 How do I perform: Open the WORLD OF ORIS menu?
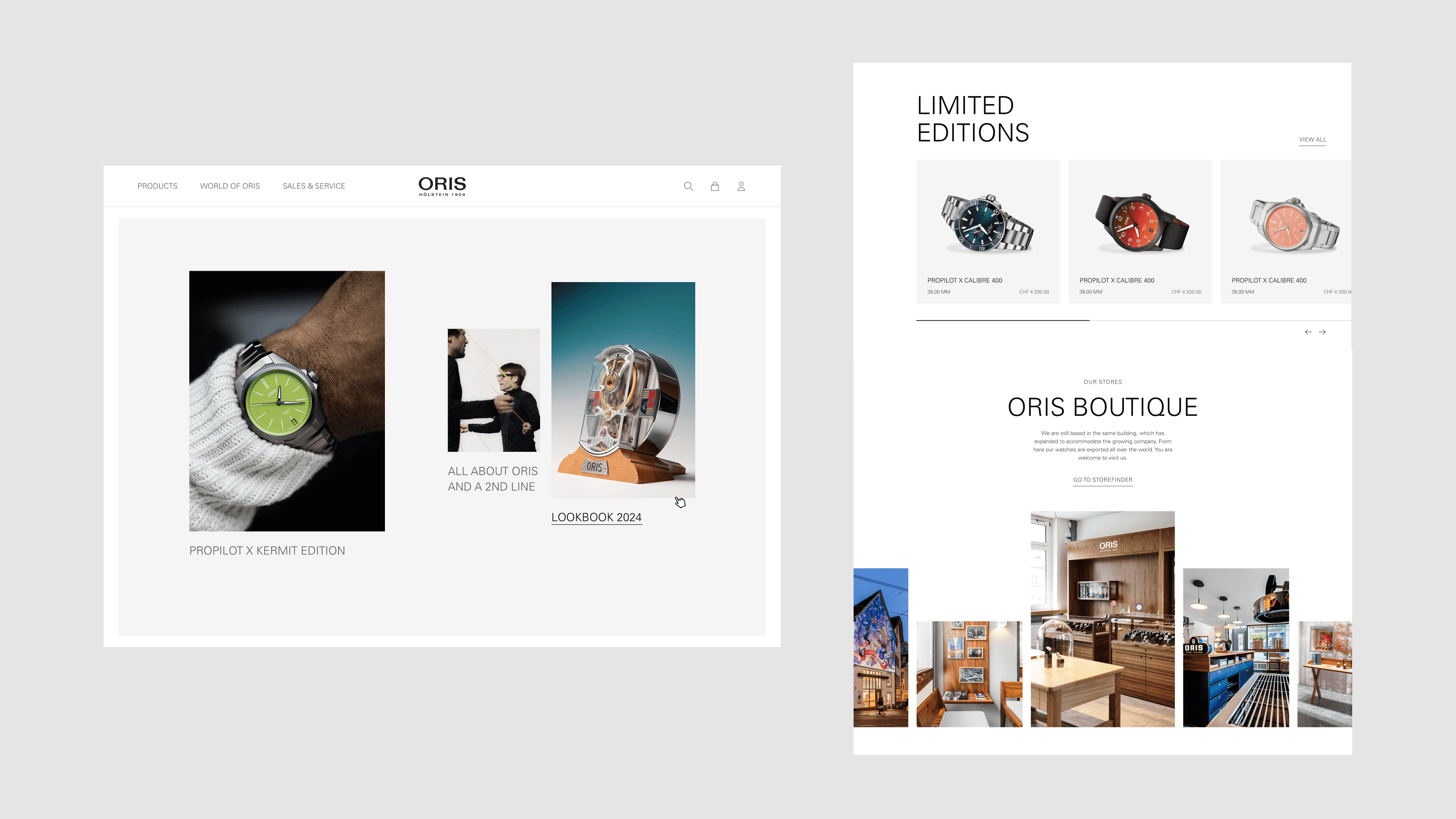click(x=229, y=185)
